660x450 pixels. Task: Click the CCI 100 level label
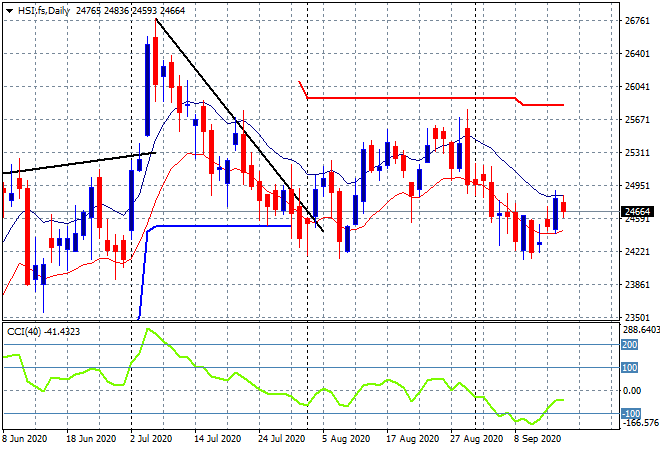[x=630, y=367]
